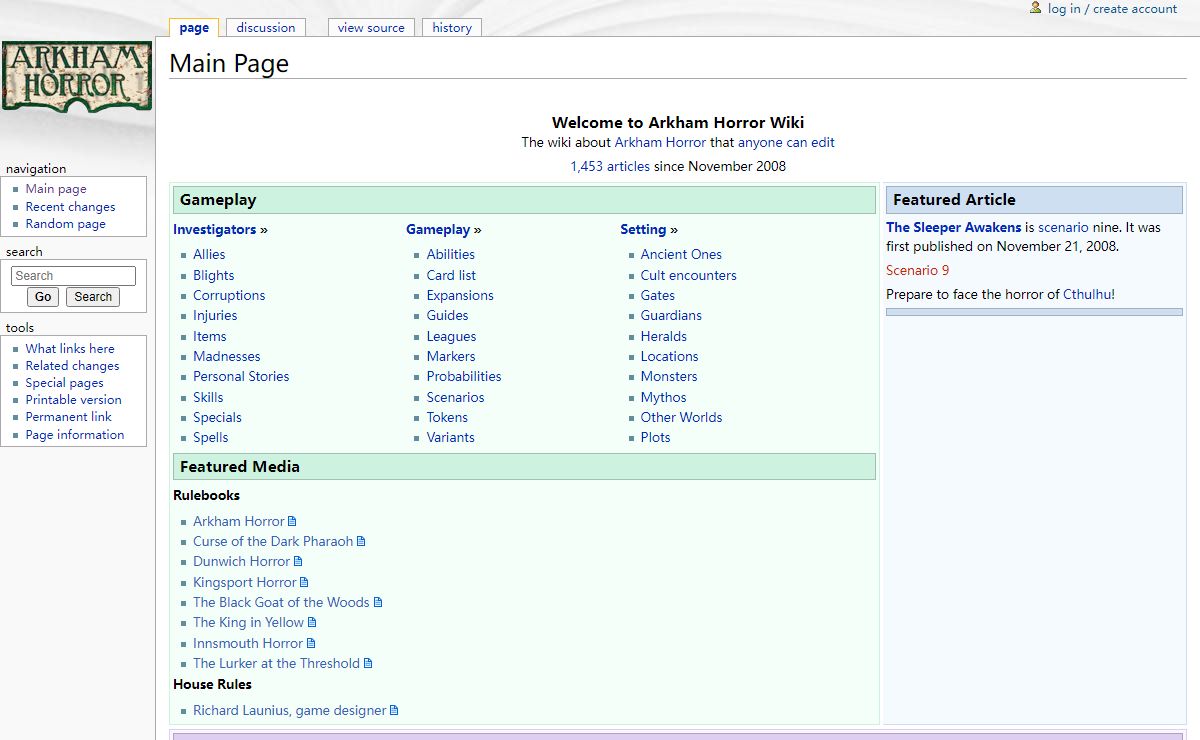Open the Expansions page
Image resolution: width=1200 pixels, height=740 pixels.
[460, 295]
